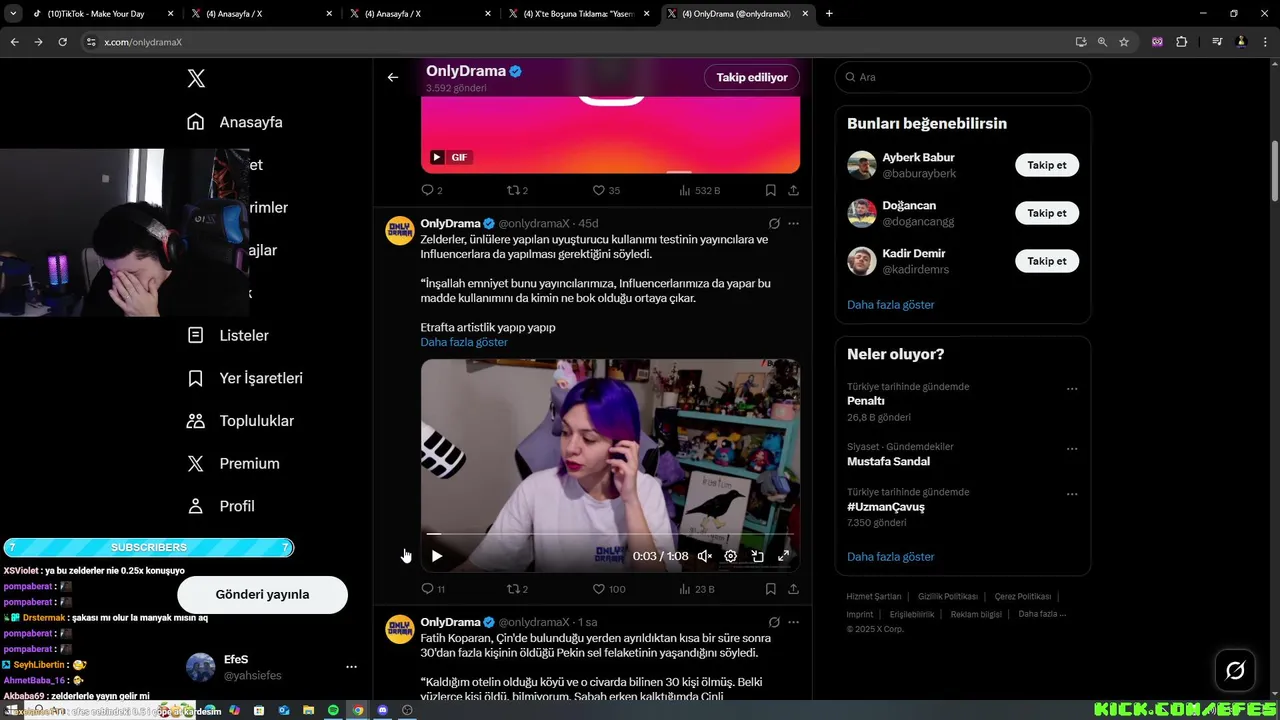
Task: Open a new browser tab
Action: (829, 14)
